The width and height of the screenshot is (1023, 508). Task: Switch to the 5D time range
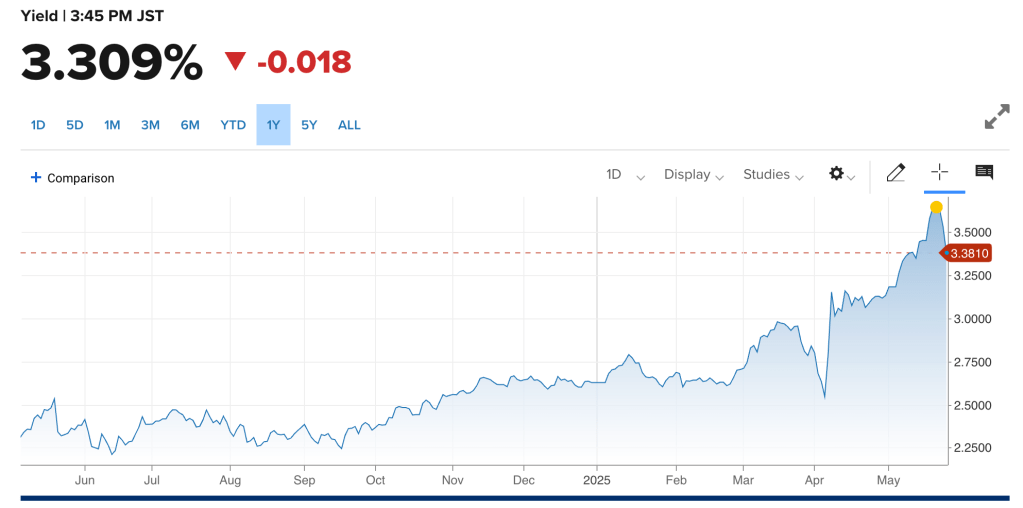(75, 125)
